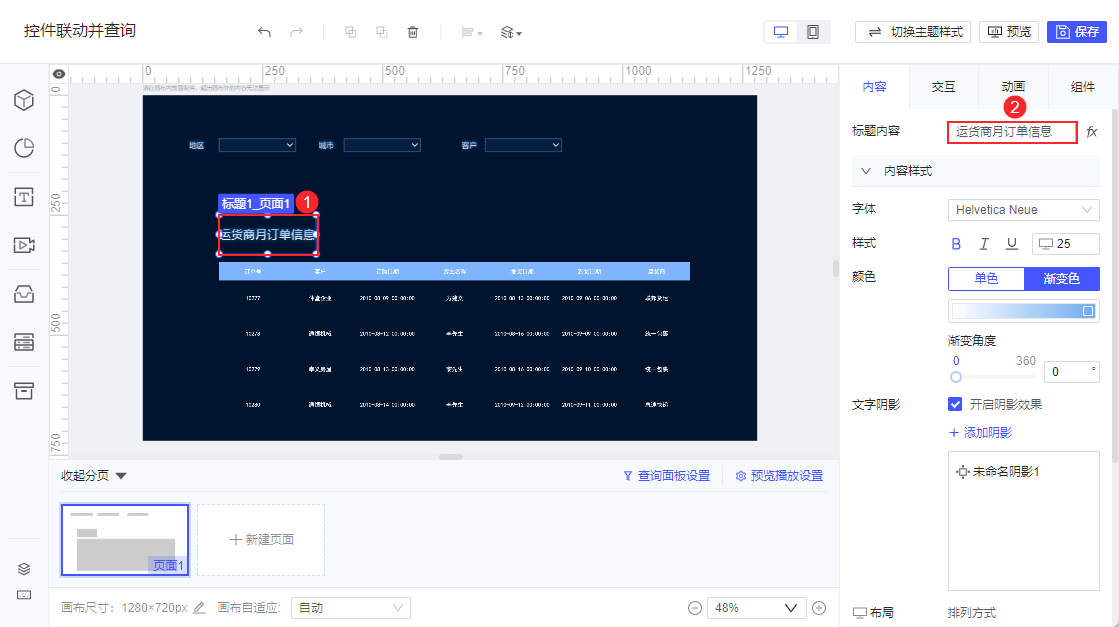Click the gradient end stop handle

click(x=1088, y=311)
